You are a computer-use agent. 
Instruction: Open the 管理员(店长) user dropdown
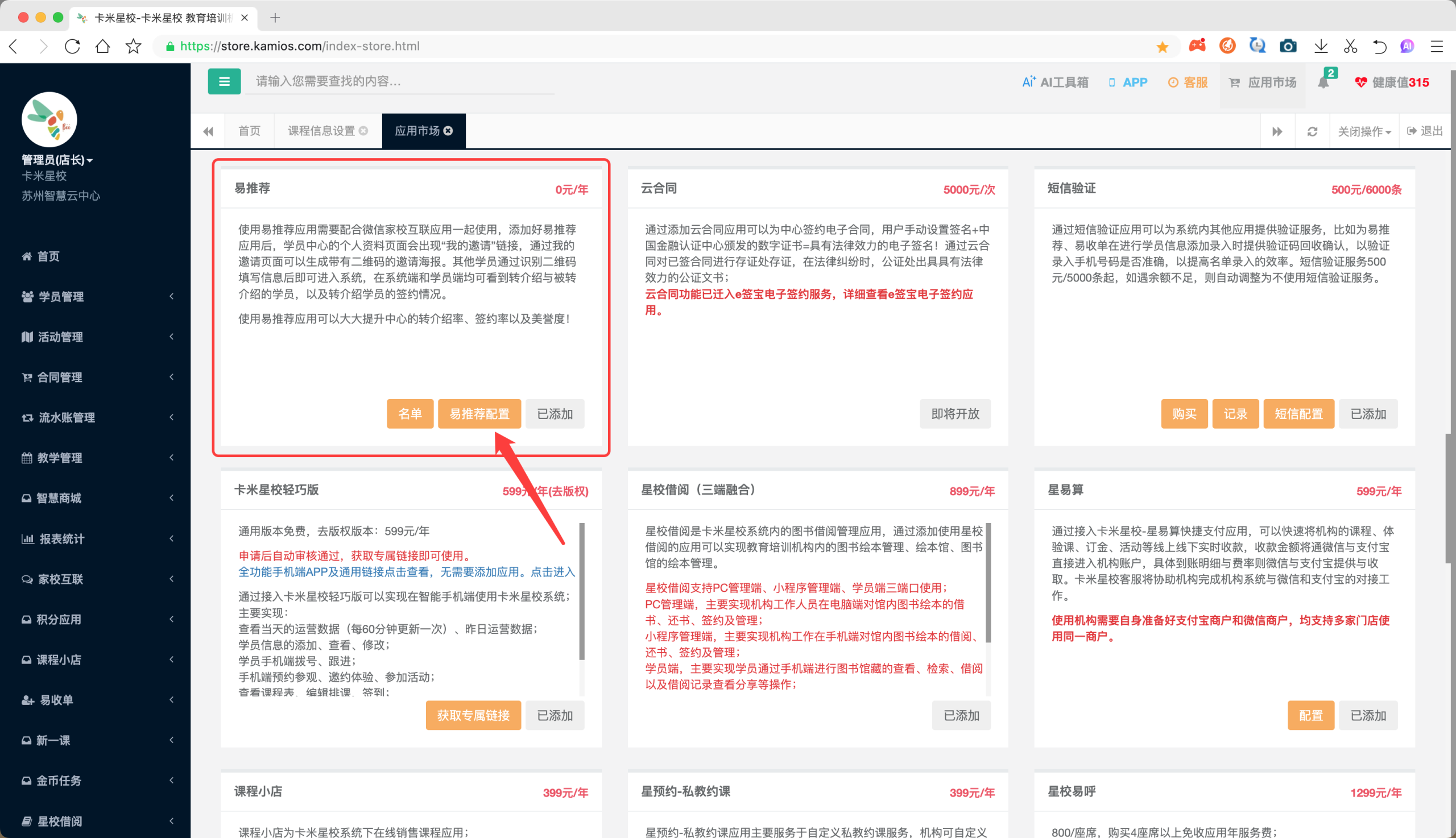57,159
